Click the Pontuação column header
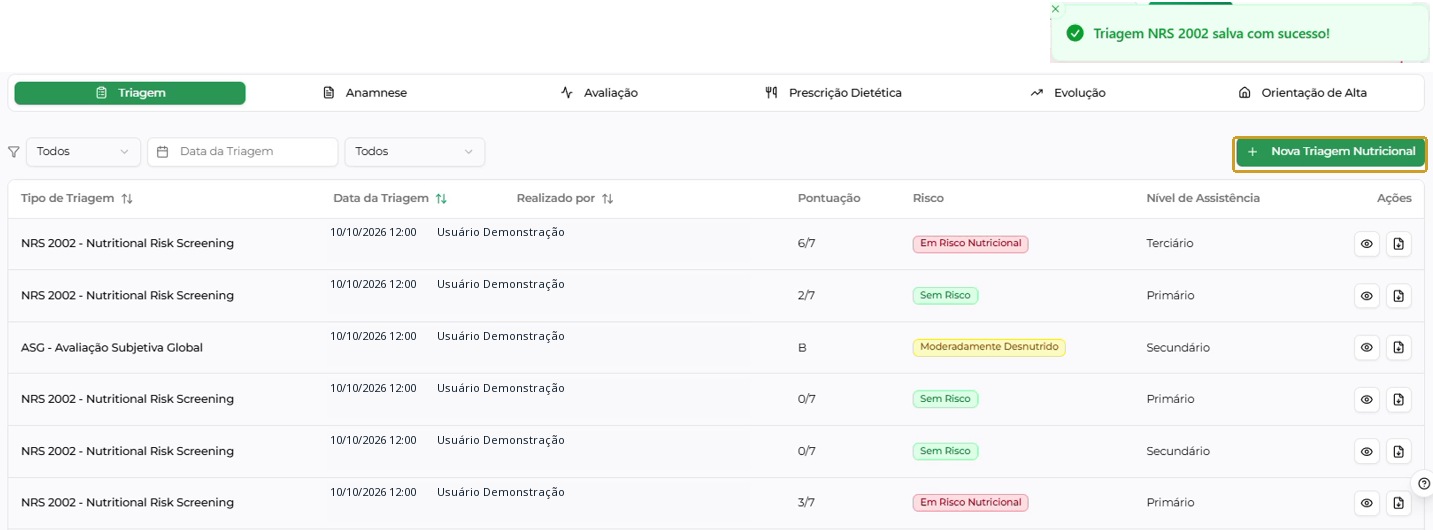Viewport: 1433px width, 530px height. [x=829, y=198]
